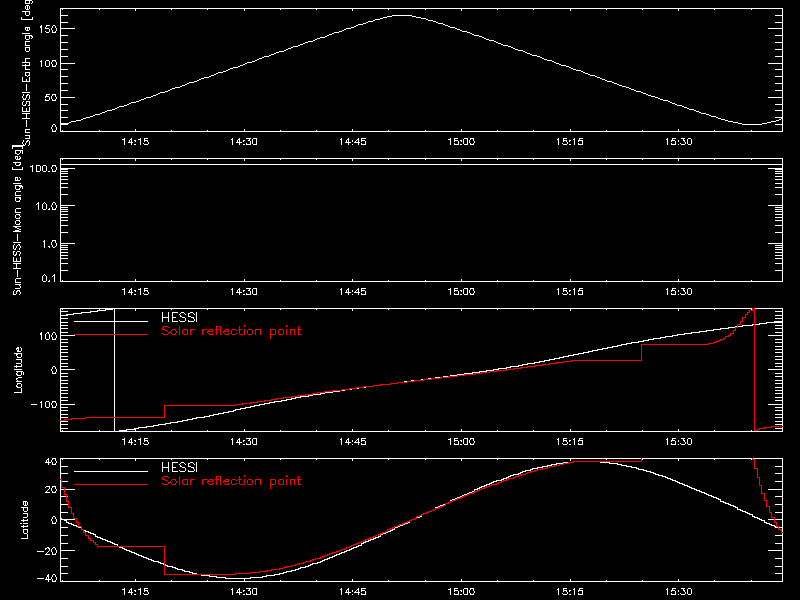Select 15:30 label under Earth angle plot

point(679,142)
